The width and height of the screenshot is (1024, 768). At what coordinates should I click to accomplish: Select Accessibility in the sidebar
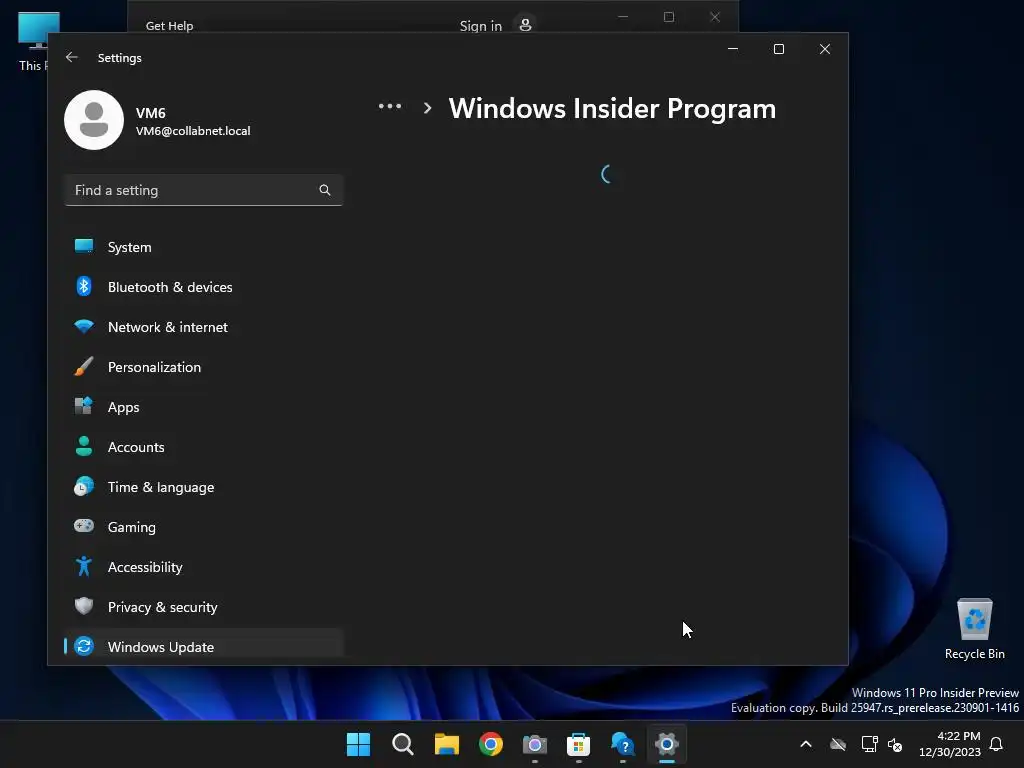click(204, 567)
